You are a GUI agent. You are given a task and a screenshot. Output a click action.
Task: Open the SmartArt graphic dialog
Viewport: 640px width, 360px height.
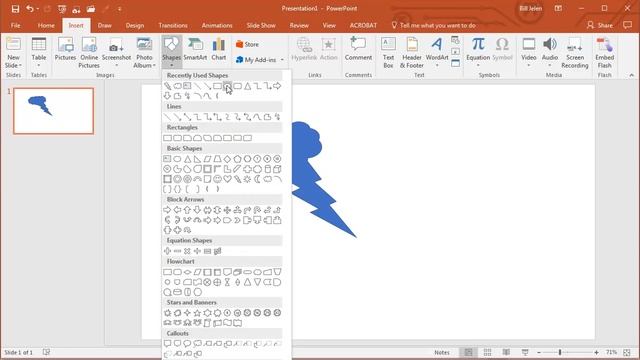coord(195,49)
